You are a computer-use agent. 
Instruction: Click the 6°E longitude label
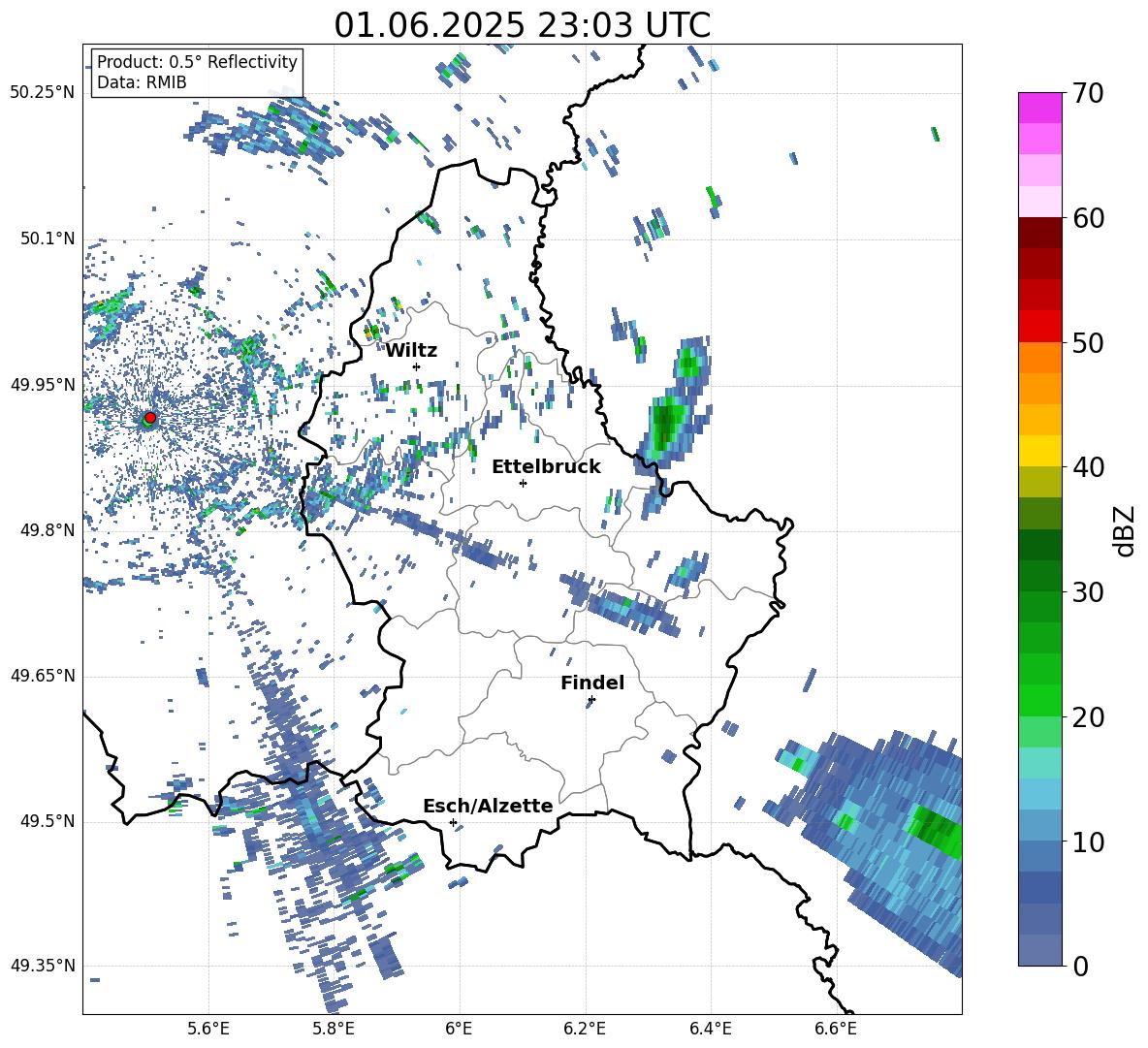[459, 1029]
